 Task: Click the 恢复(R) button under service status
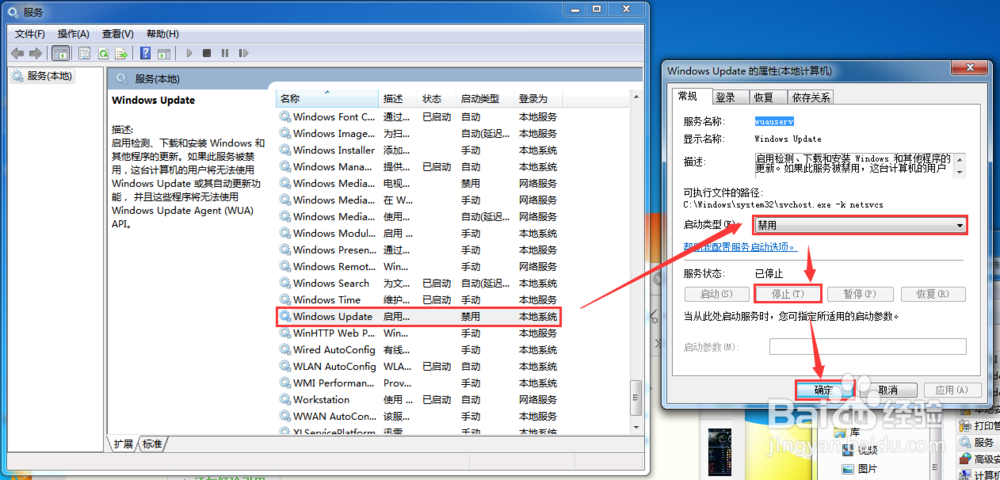933,294
